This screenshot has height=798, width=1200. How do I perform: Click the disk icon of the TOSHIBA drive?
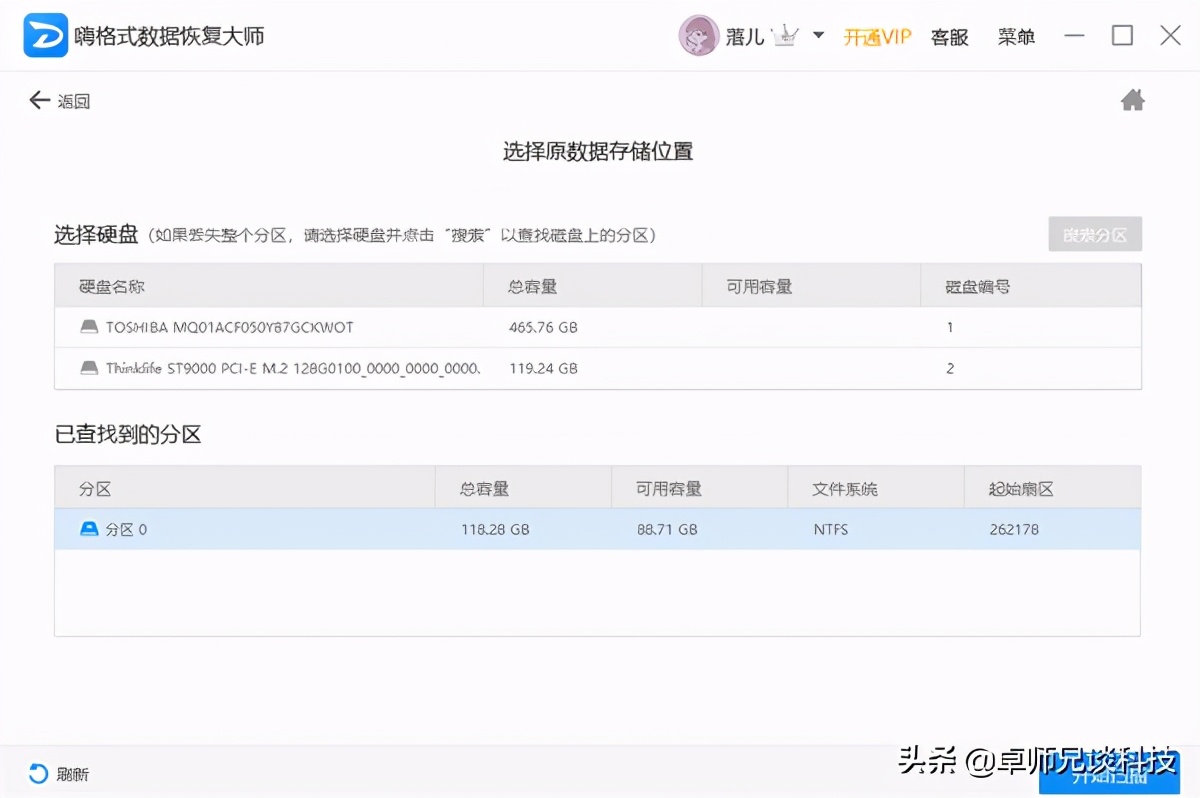coord(88,327)
